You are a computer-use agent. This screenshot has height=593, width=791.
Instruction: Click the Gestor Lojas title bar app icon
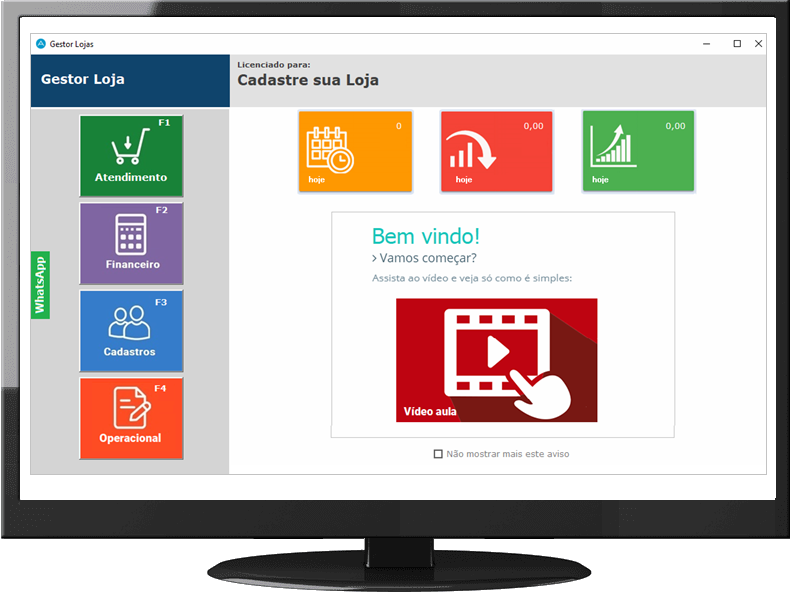click(x=40, y=44)
